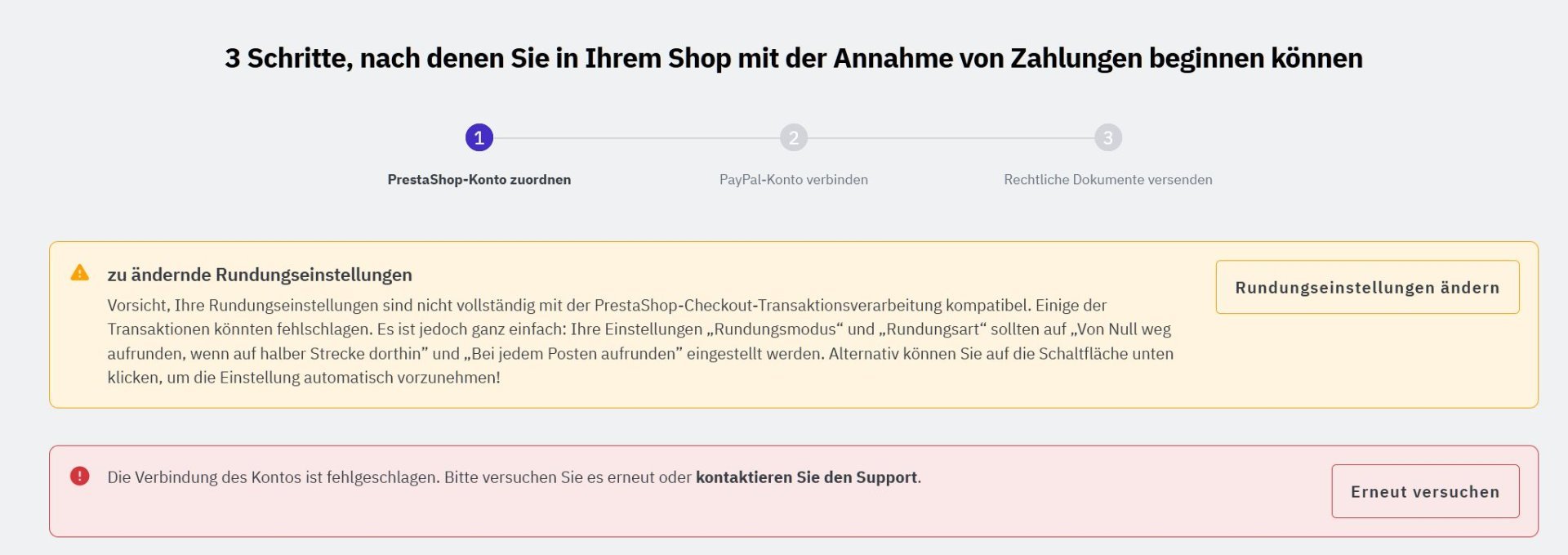Select the 'PayPal-Konto verbinden' step label
The width and height of the screenshot is (1568, 555).
tap(793, 180)
